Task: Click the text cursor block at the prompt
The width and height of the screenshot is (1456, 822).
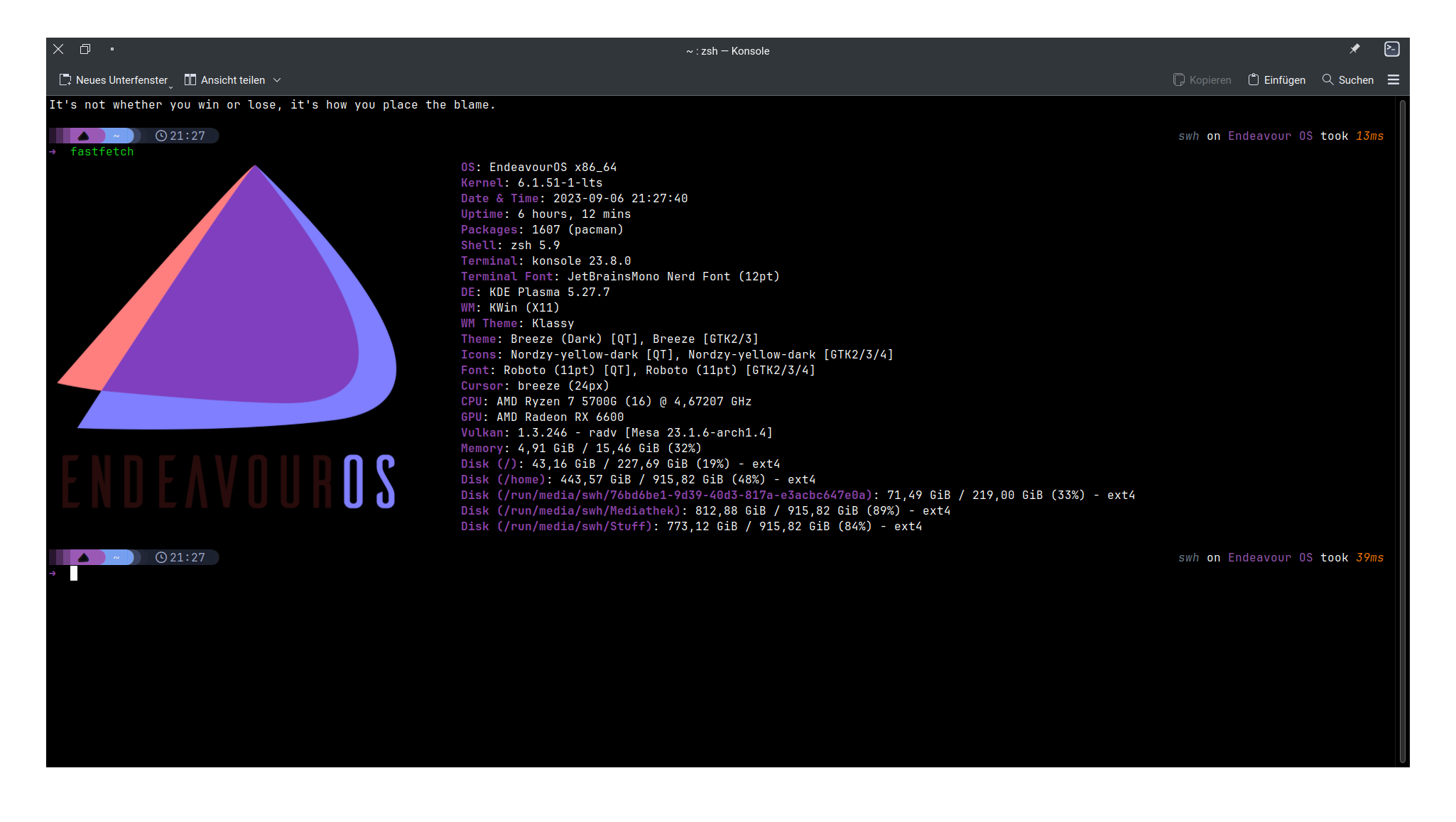Action: click(74, 574)
